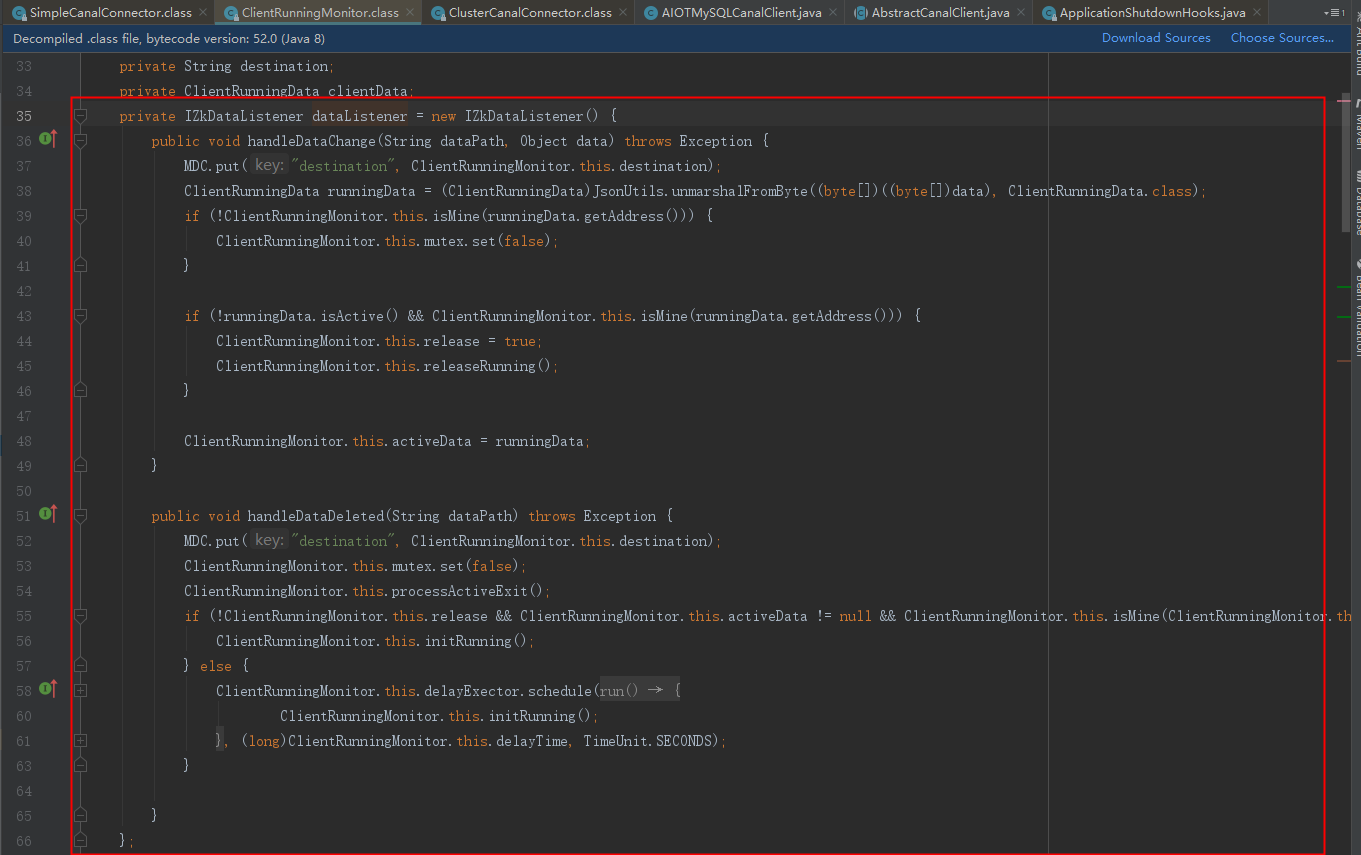This screenshot has height=855, width=1361.
Task: Click the folded run() -> lambda text
Action: click(x=639, y=691)
